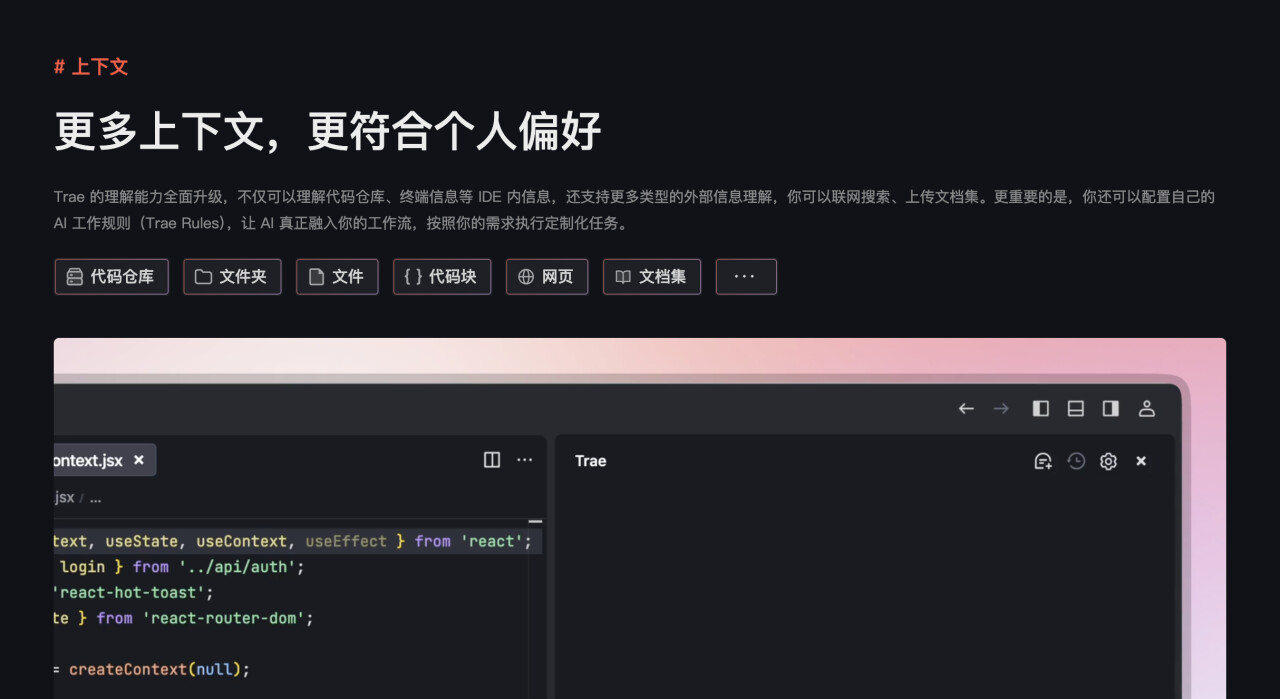Screen dimensions: 1280x699
Task: Open the editor tab overflow menu
Action: coord(525,459)
